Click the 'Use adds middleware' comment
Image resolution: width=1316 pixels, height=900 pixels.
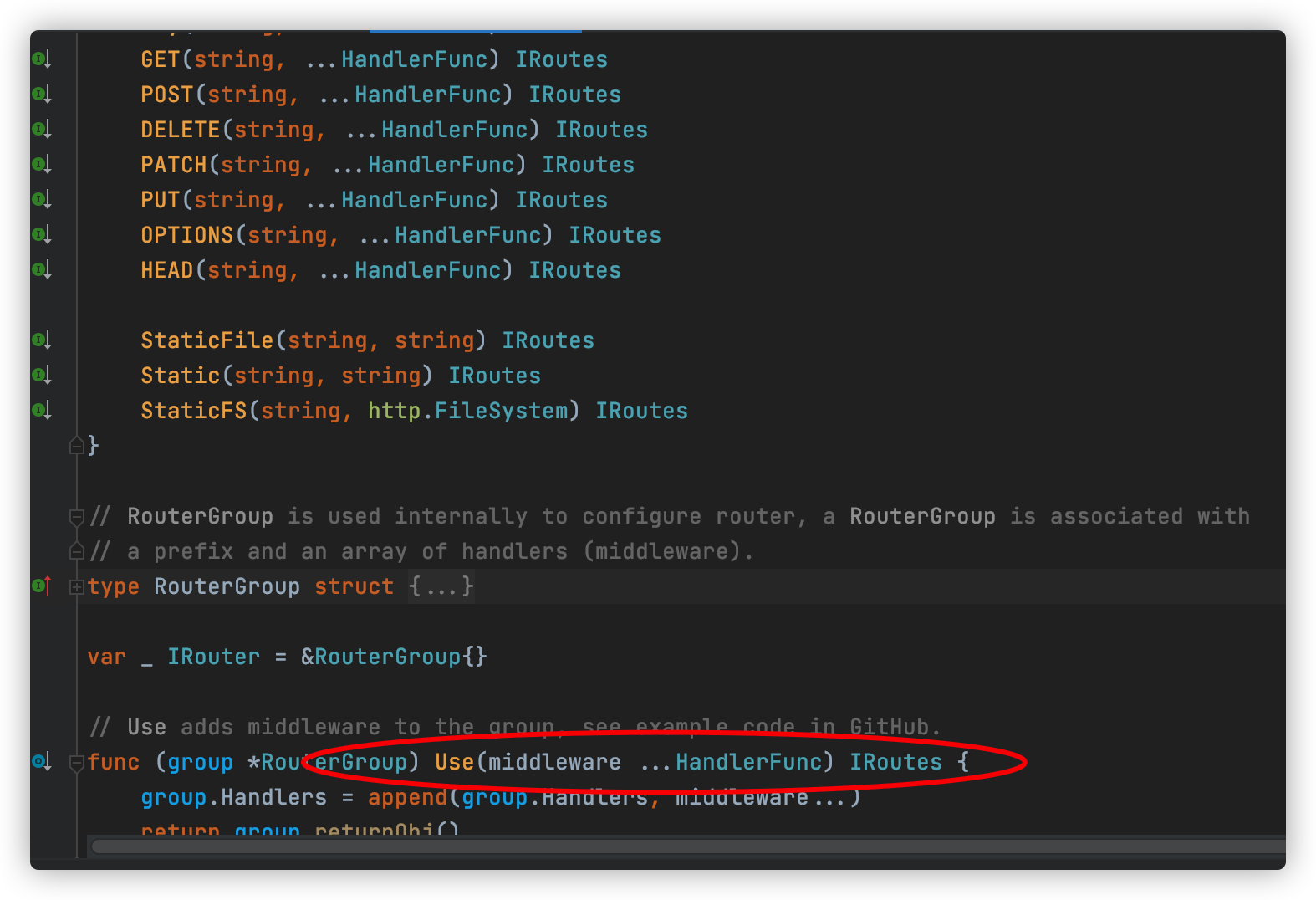click(x=514, y=727)
